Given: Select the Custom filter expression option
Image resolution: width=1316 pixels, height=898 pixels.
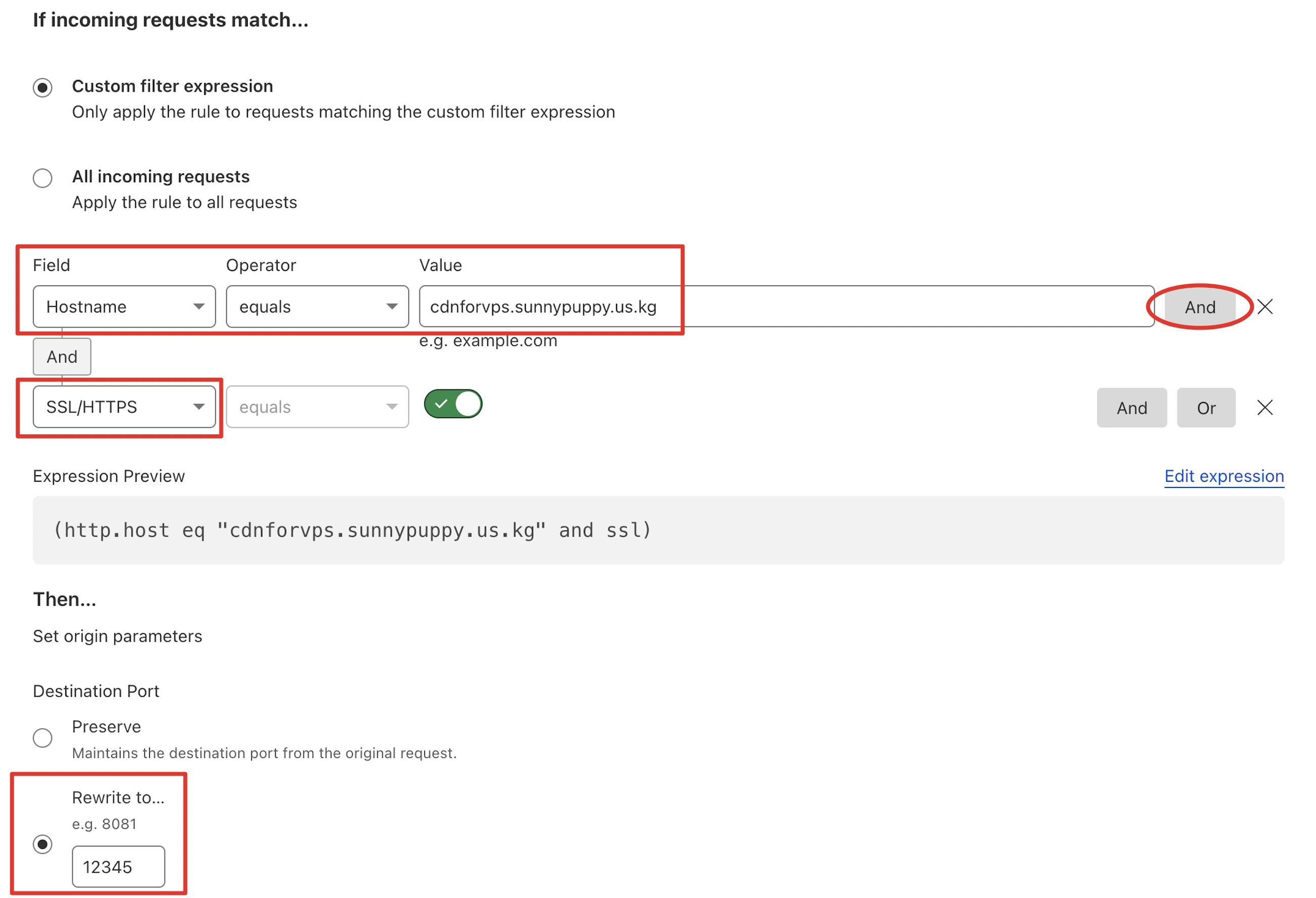Looking at the screenshot, I should coord(42,88).
